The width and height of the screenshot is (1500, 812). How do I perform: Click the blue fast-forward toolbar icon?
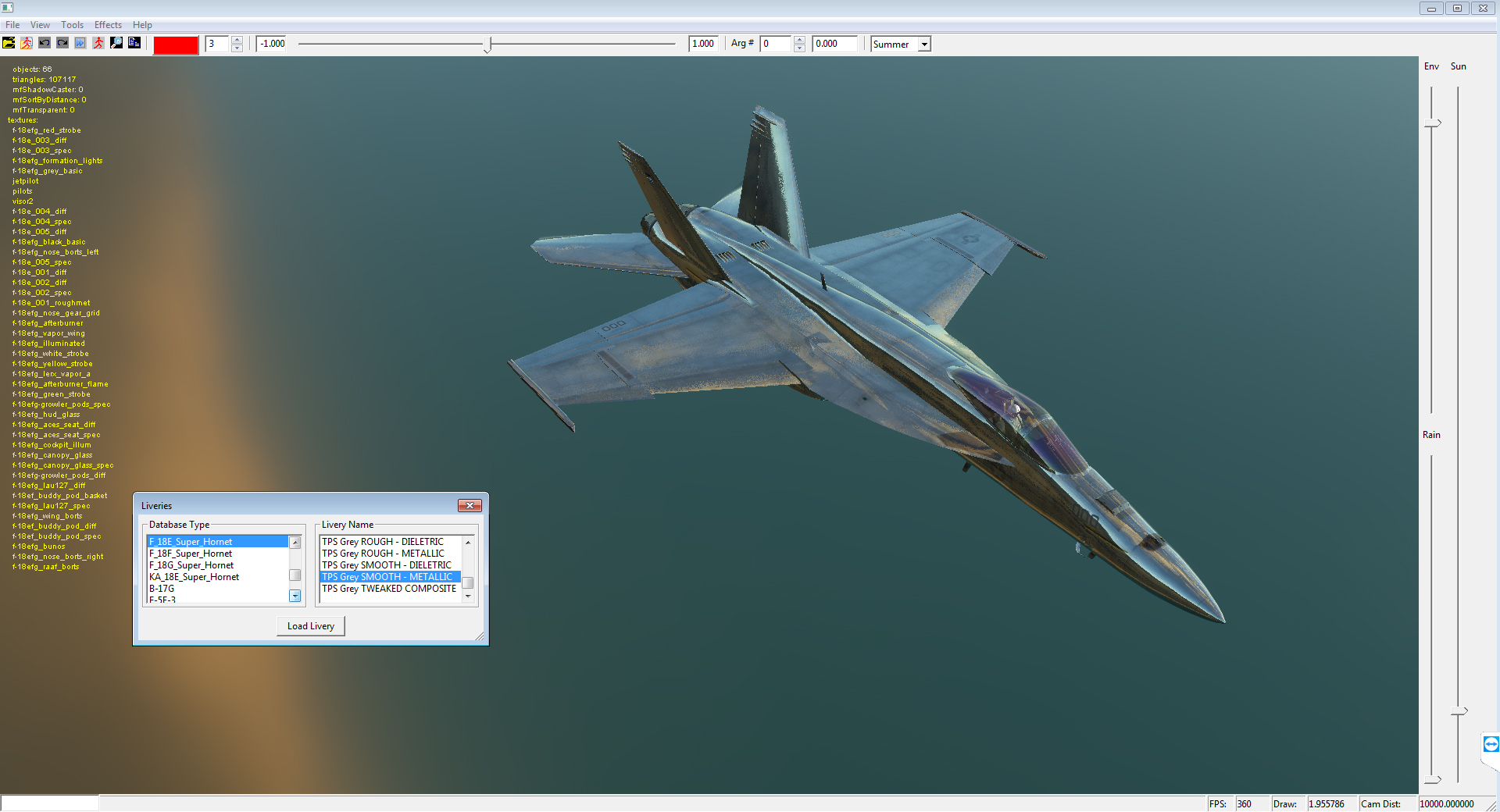pyautogui.click(x=80, y=43)
